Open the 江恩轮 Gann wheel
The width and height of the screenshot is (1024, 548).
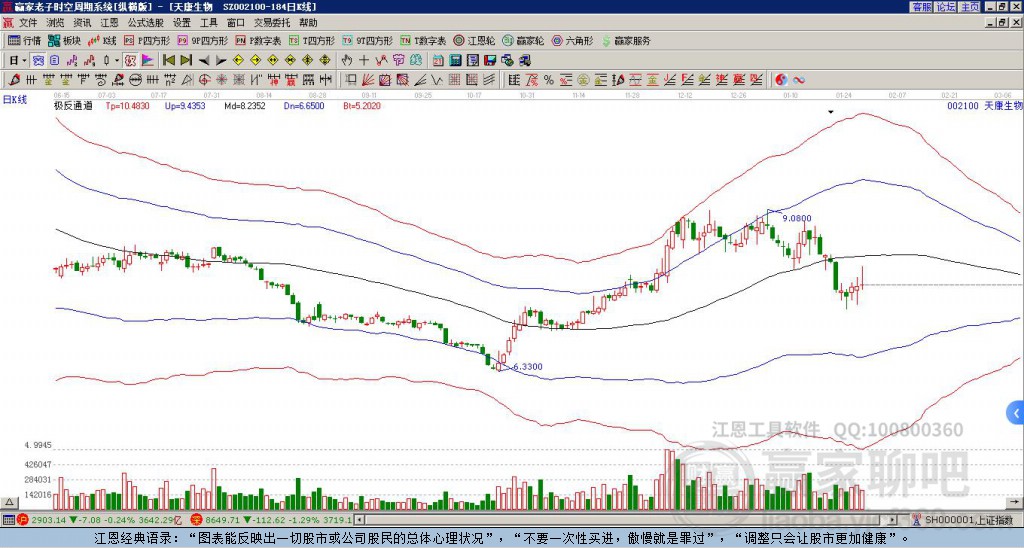[474, 40]
